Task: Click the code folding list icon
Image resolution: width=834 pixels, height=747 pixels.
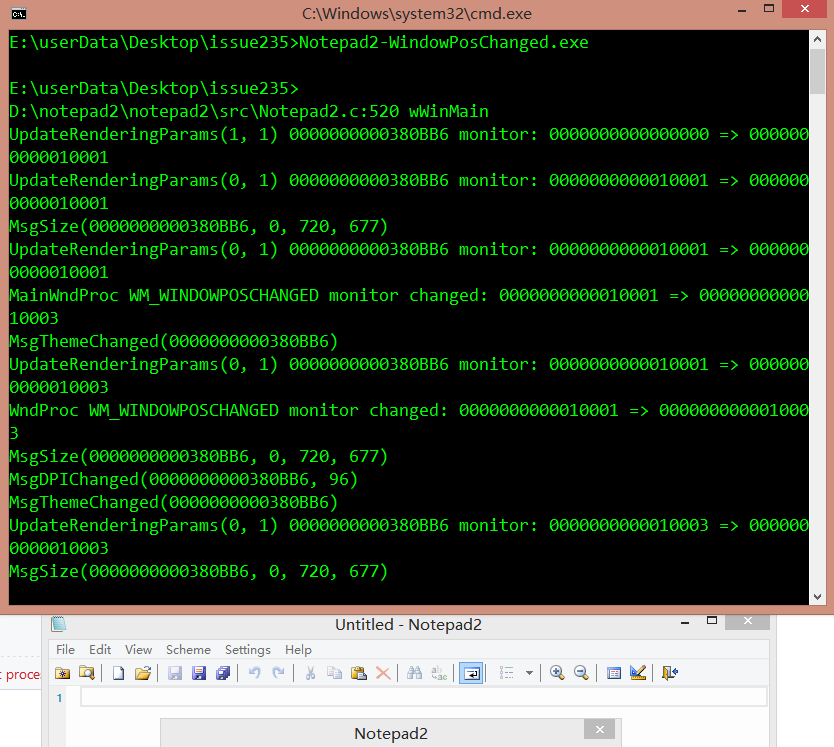Action: tap(506, 673)
